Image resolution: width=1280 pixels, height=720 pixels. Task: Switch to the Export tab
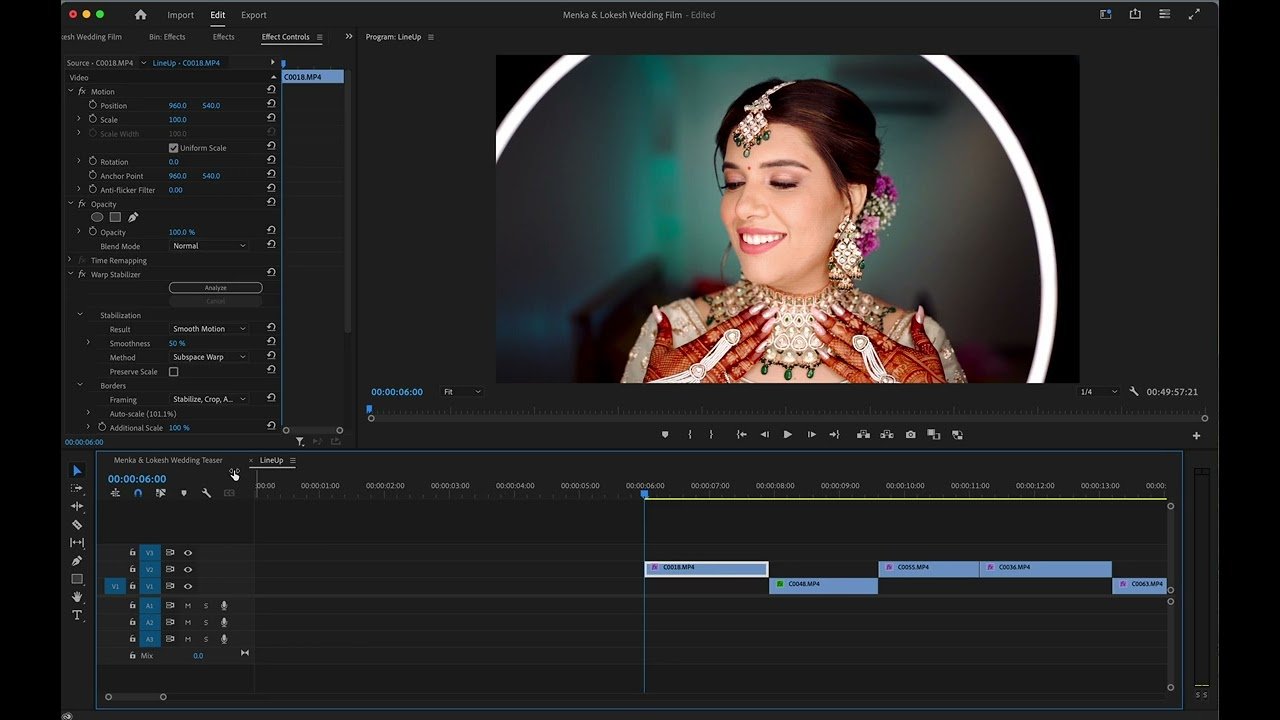pyautogui.click(x=253, y=15)
